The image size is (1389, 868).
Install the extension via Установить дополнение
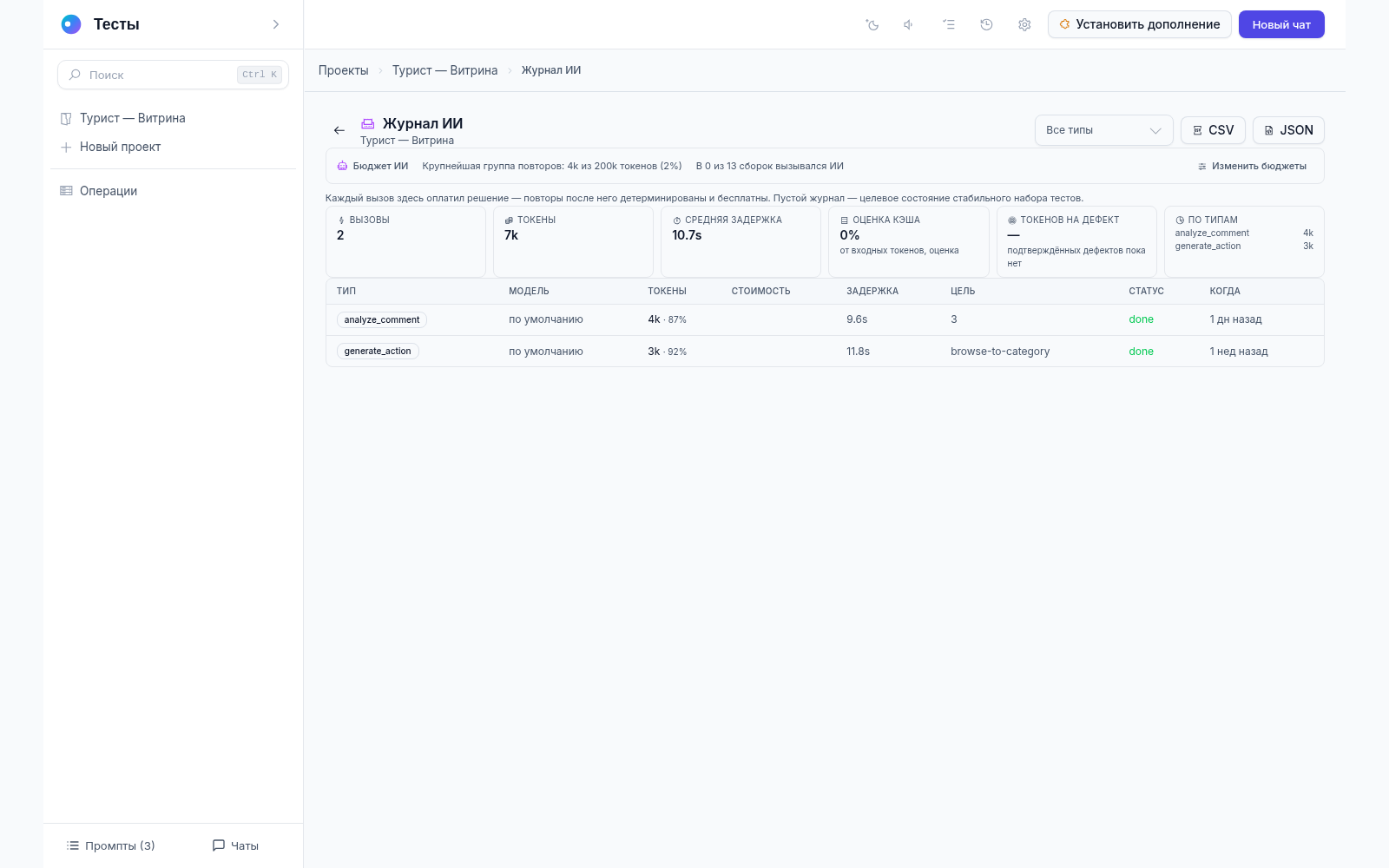(1139, 24)
